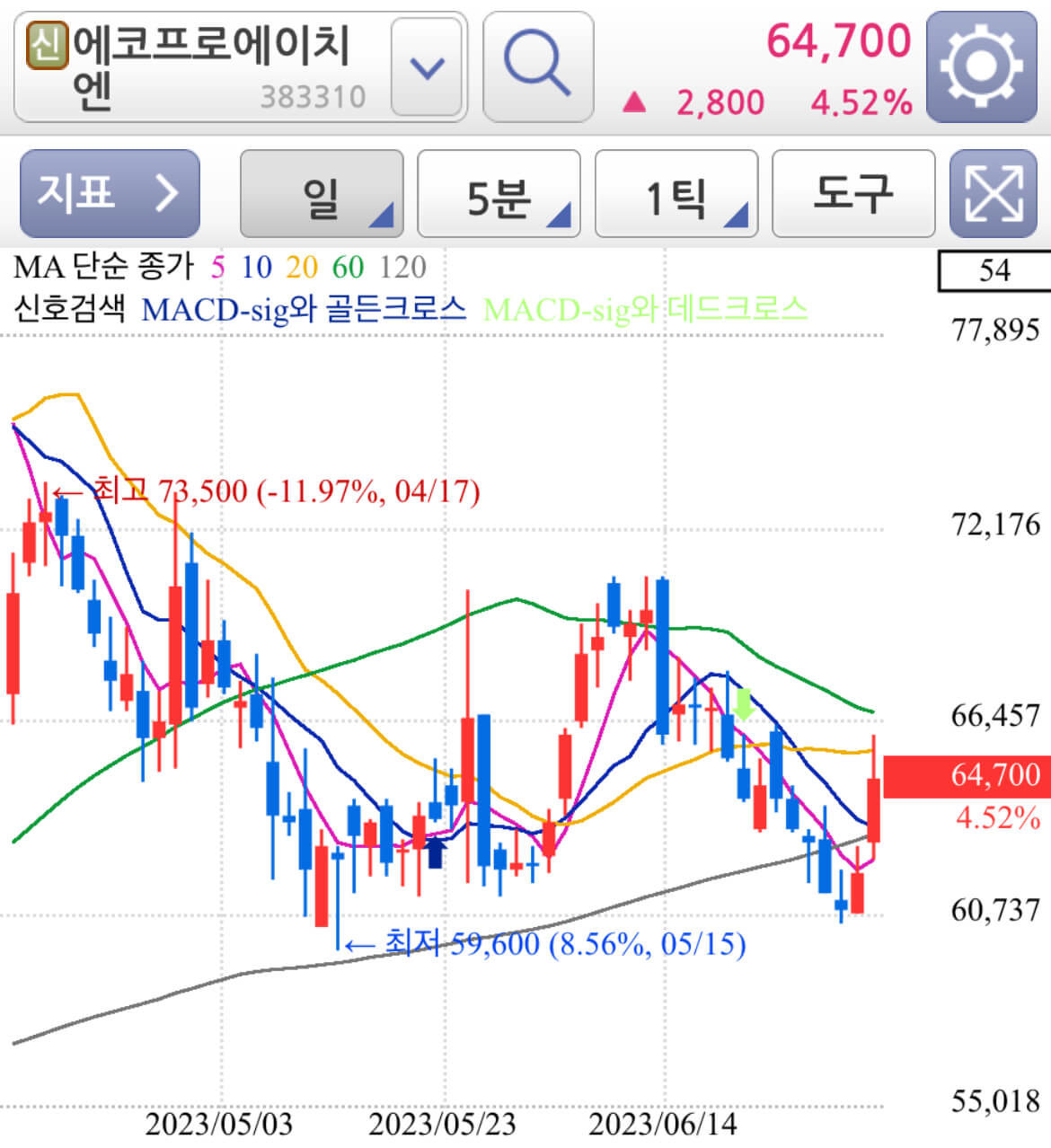Open the 5분 interval dropdown
This screenshot has height=1148, width=1051.
[499, 193]
